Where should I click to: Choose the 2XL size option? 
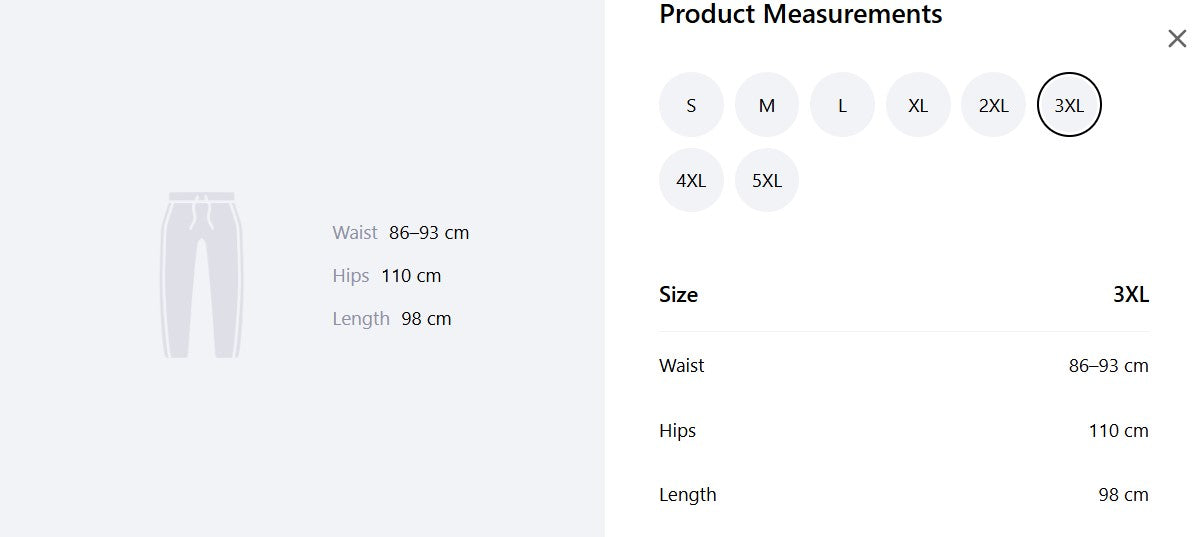(994, 105)
